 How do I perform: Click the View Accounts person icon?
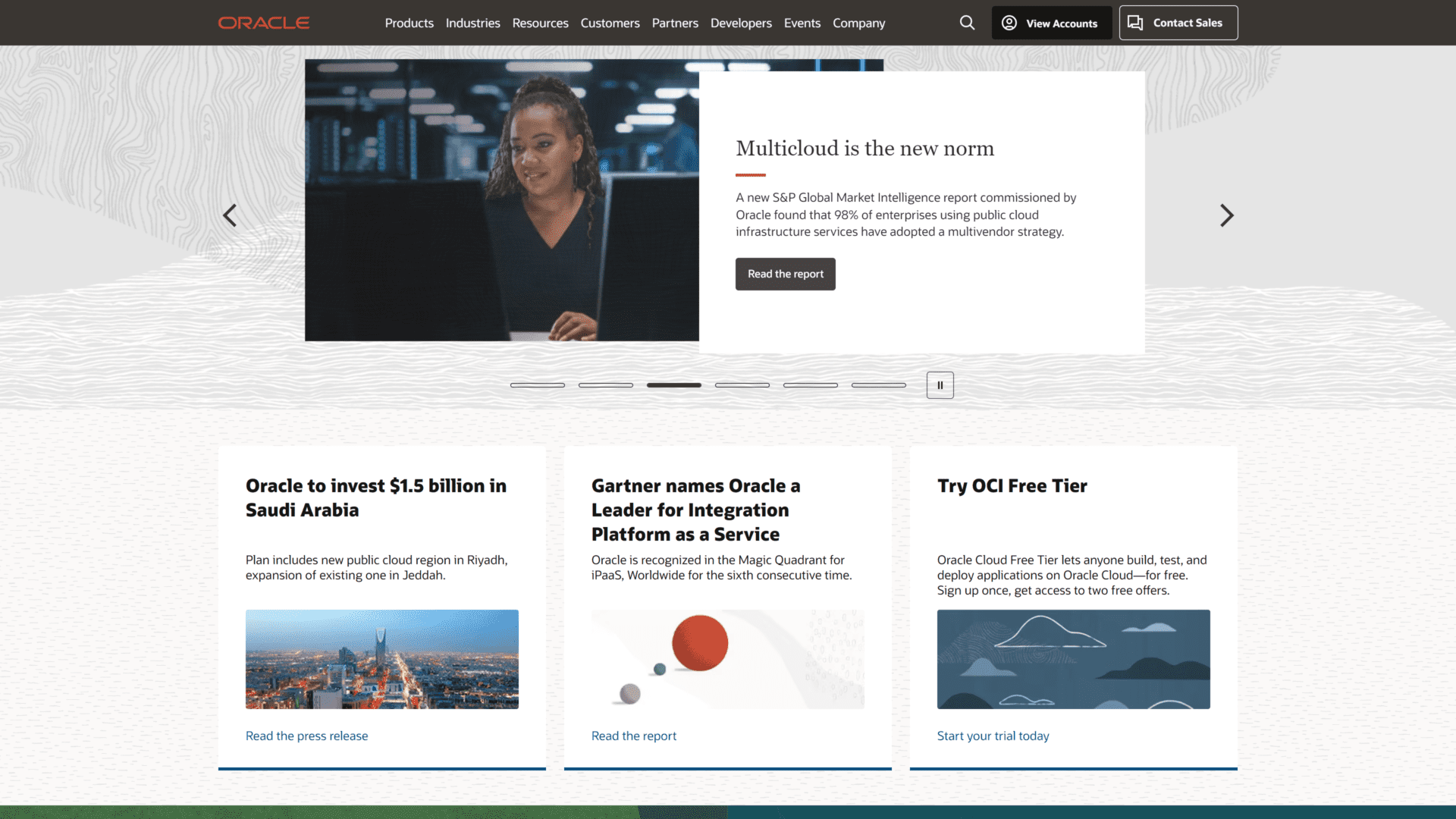pos(1008,22)
